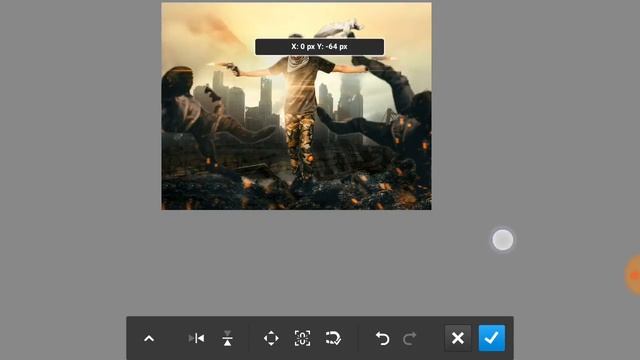Click the dashed rectangle rotate icon
The width and height of the screenshot is (640, 360).
coord(333,338)
